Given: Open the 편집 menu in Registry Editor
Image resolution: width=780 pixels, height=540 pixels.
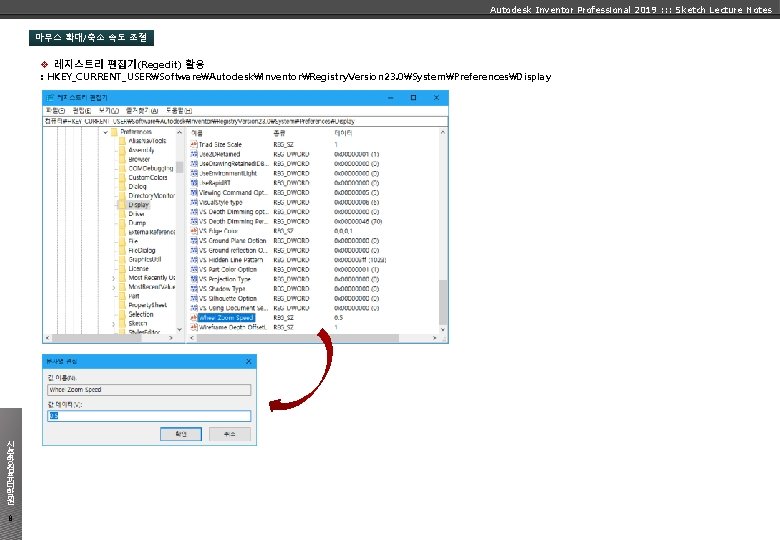Looking at the screenshot, I should pyautogui.click(x=82, y=110).
